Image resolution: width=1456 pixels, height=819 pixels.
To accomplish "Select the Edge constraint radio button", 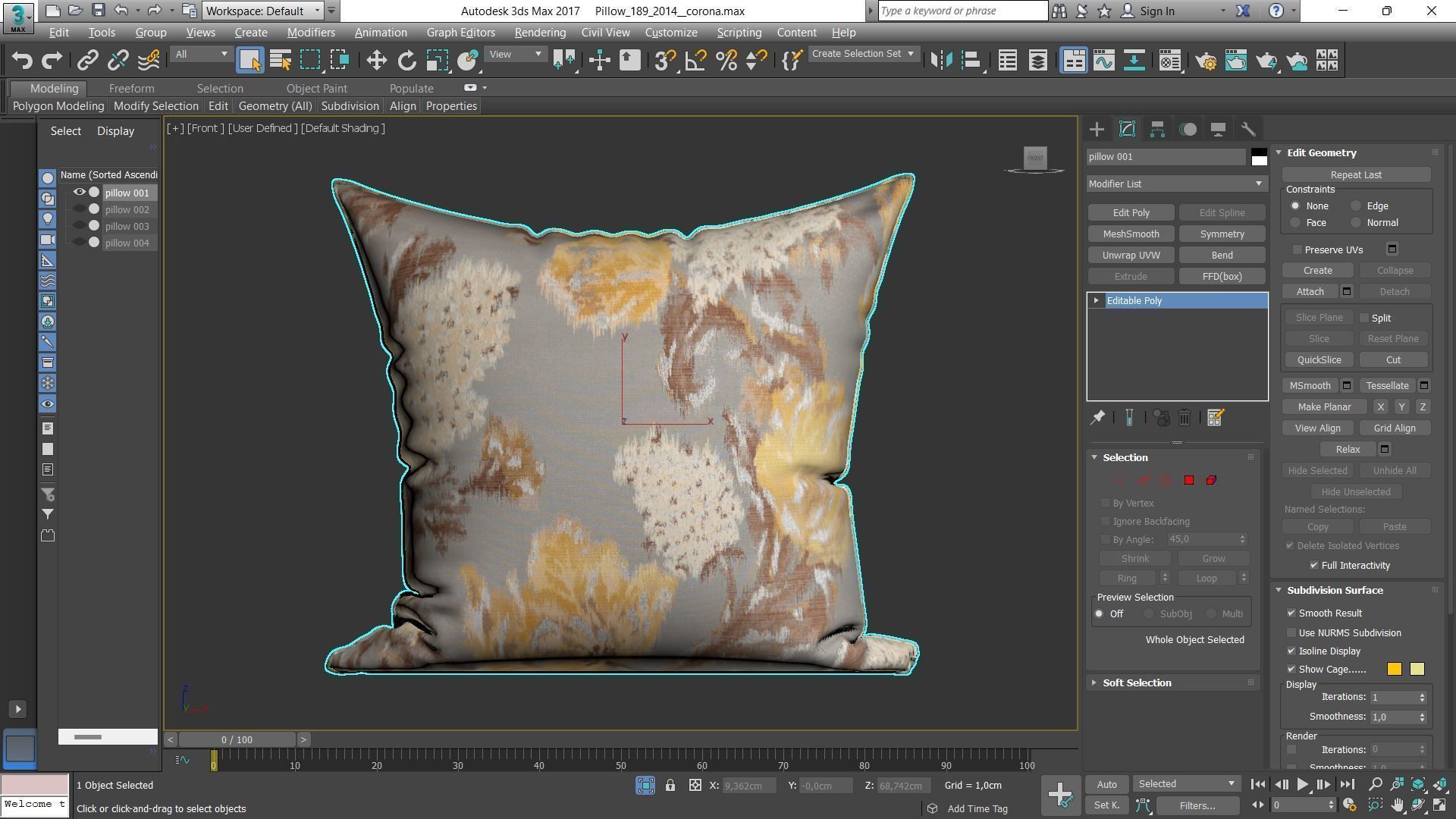I will [1356, 206].
